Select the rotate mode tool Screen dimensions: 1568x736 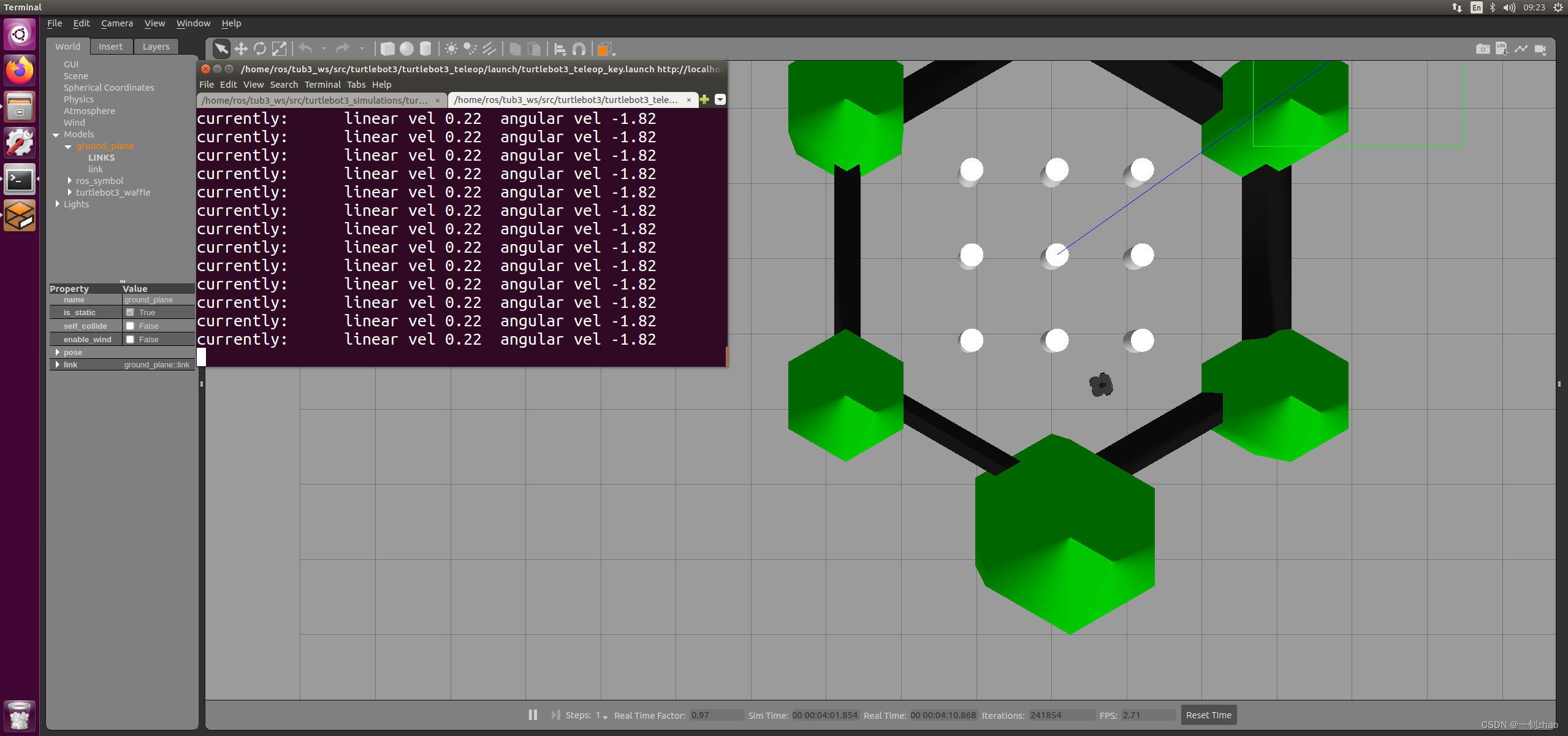click(260, 49)
